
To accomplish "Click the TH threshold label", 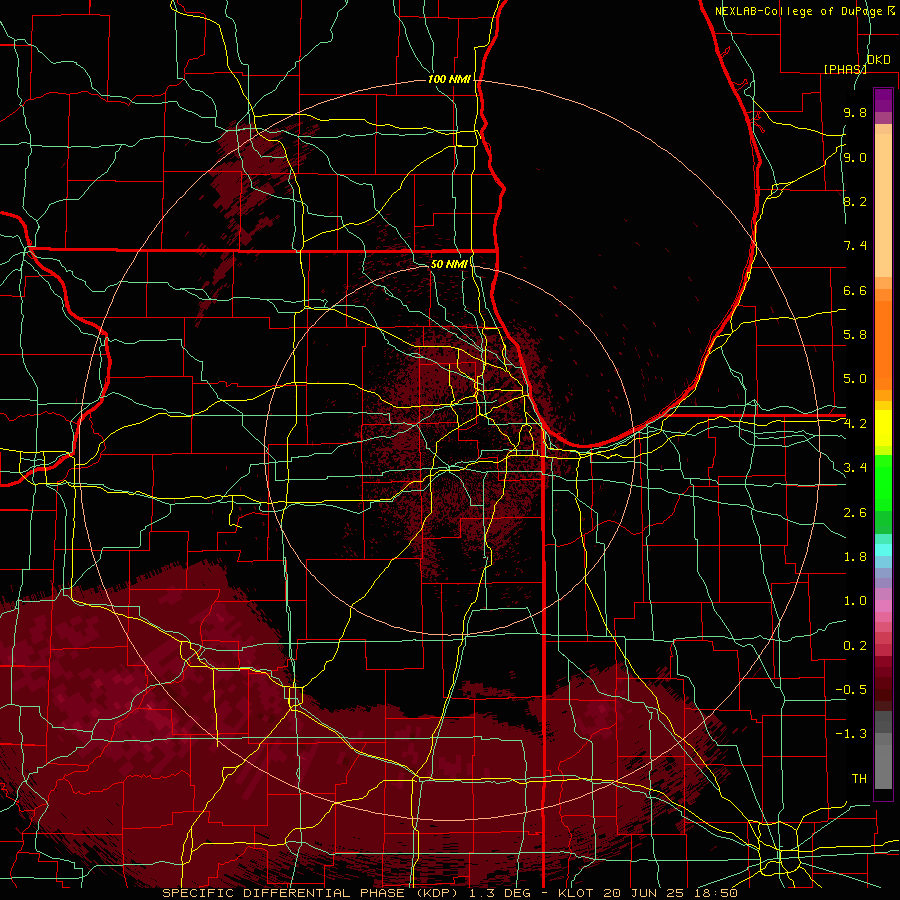I will pos(859,779).
